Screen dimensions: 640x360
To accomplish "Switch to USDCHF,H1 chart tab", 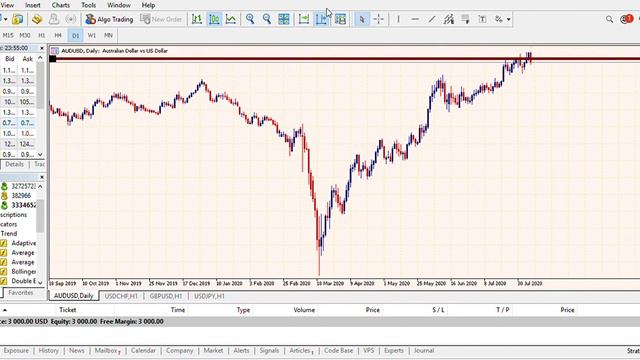I will click(121, 296).
